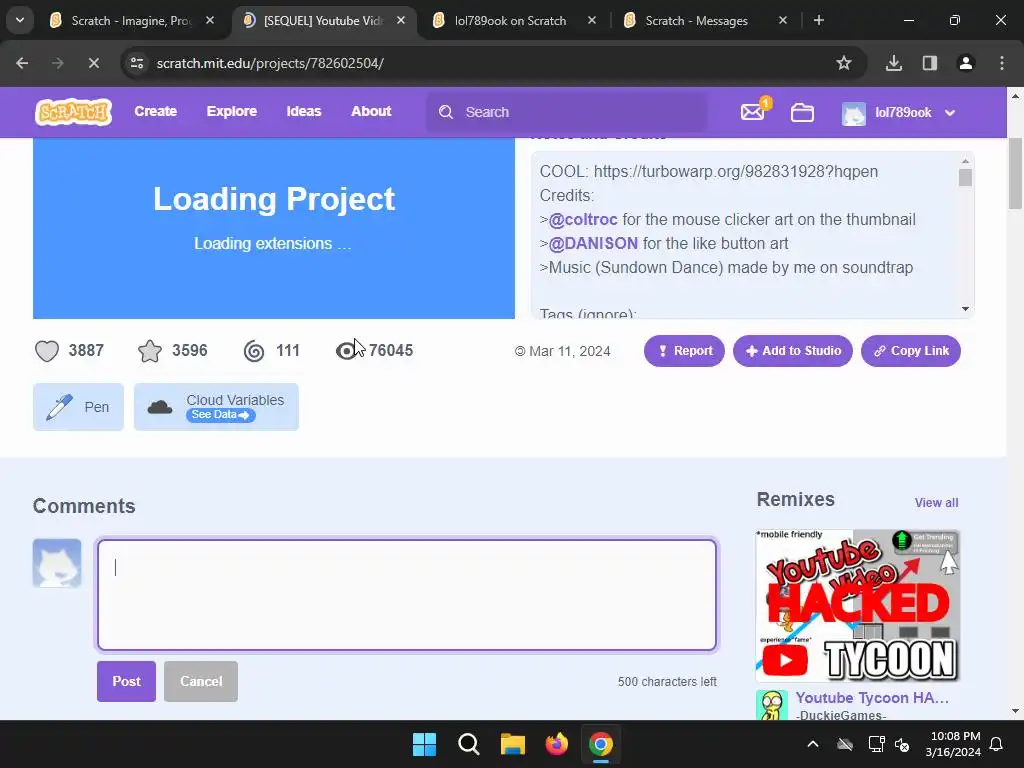
Task: Open the Youtube Tycoon HA... remix title
Action: (872, 697)
